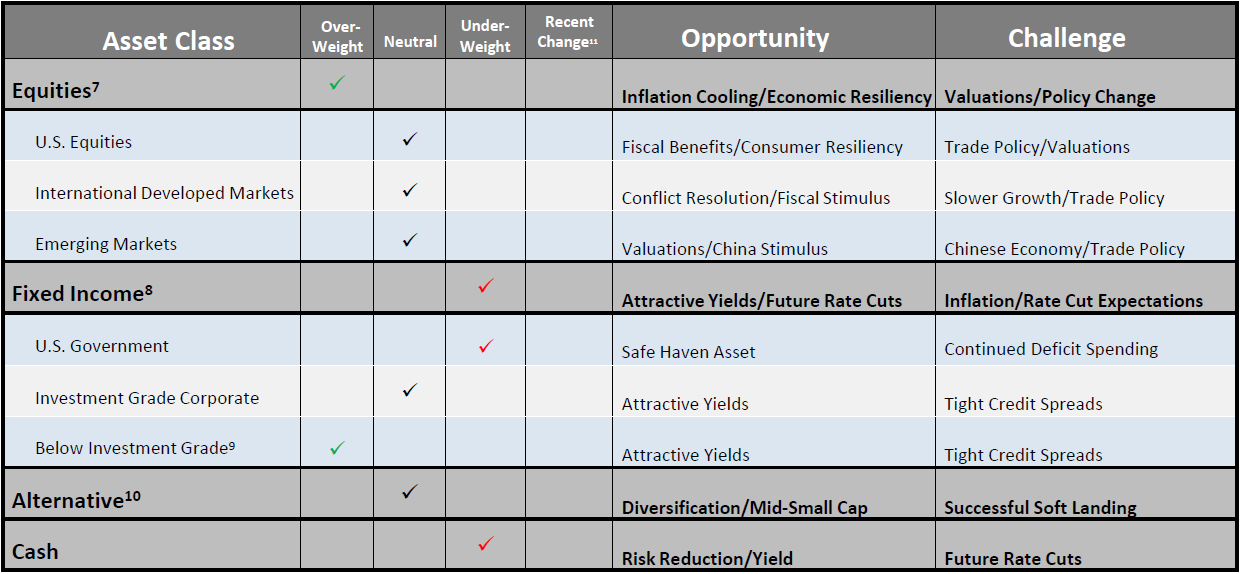1240x574 pixels.
Task: Click the Emerging Markets neutral checkmark
Action: tap(409, 240)
